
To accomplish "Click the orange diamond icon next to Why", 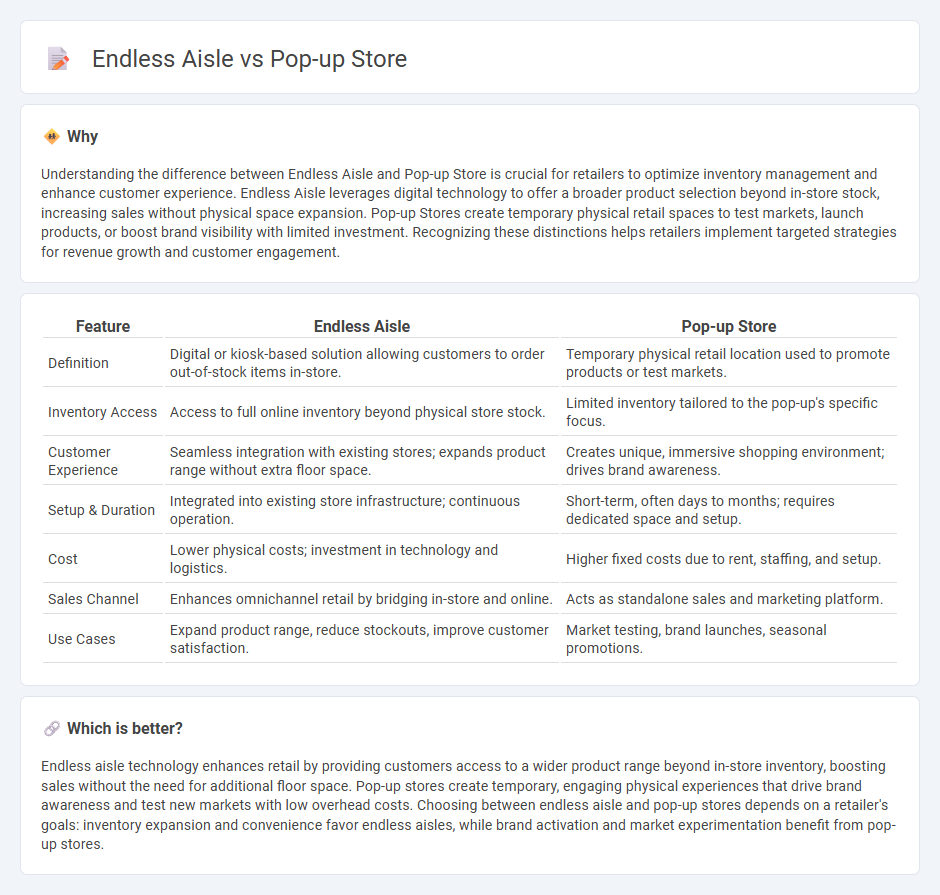I will coord(52,137).
